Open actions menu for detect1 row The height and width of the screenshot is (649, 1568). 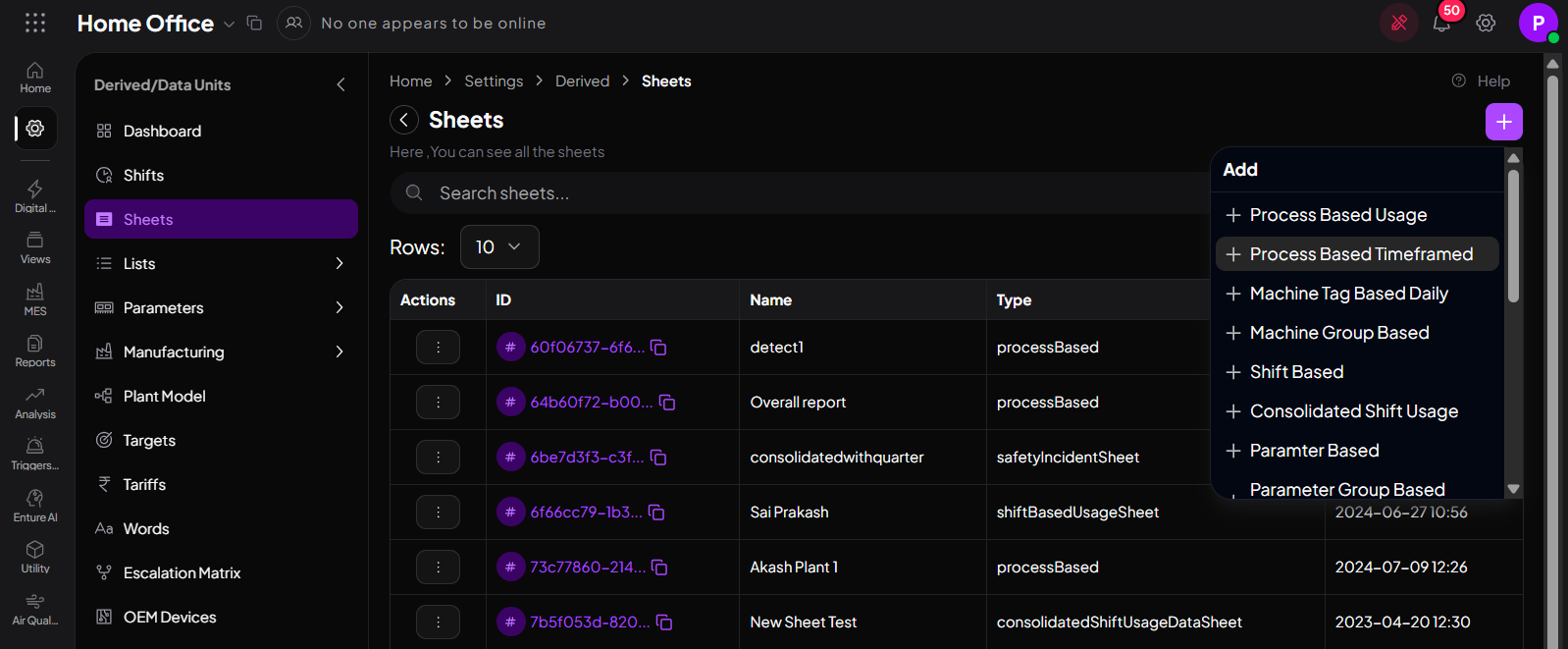[x=438, y=348]
